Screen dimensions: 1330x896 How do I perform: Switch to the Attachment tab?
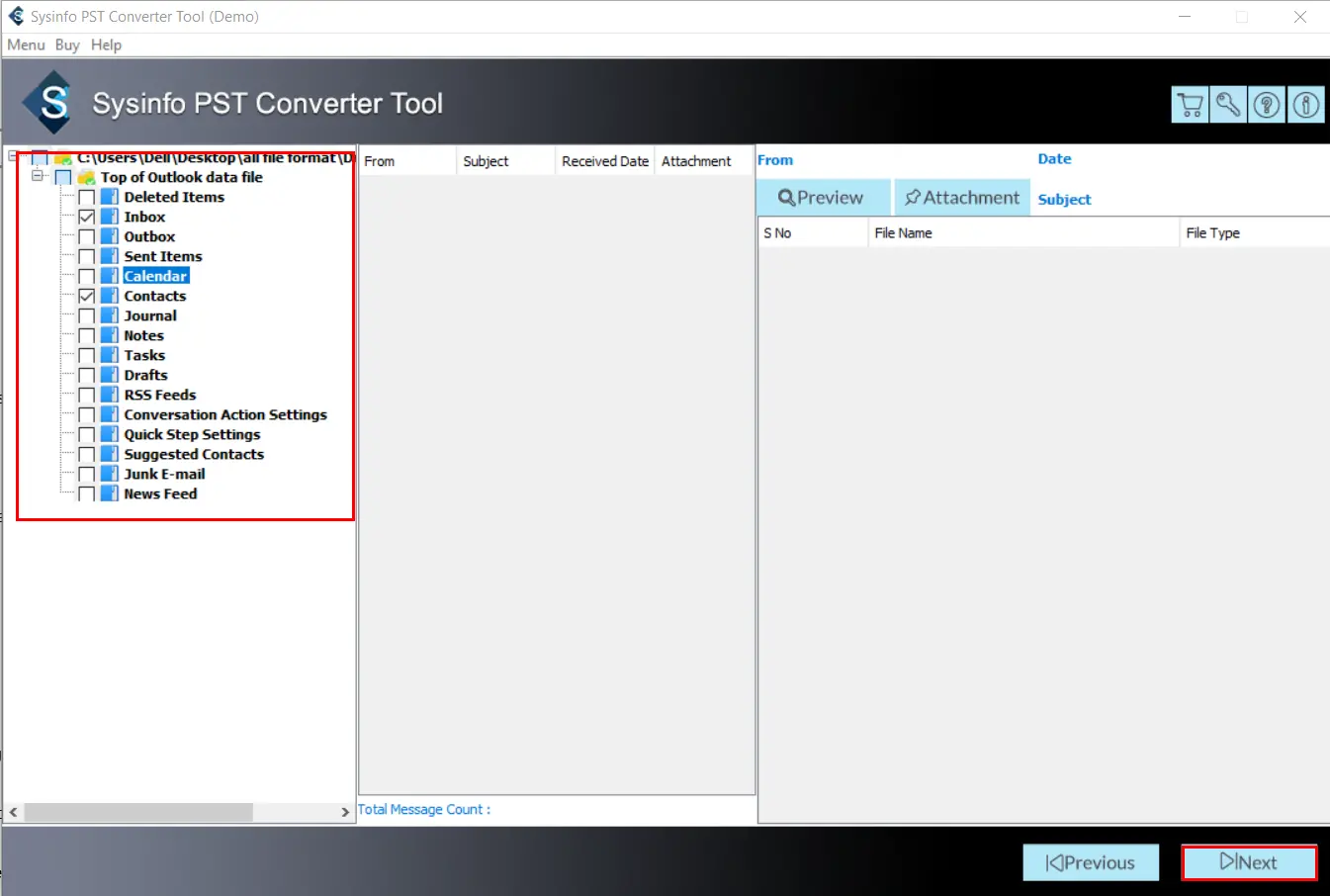[x=962, y=197]
